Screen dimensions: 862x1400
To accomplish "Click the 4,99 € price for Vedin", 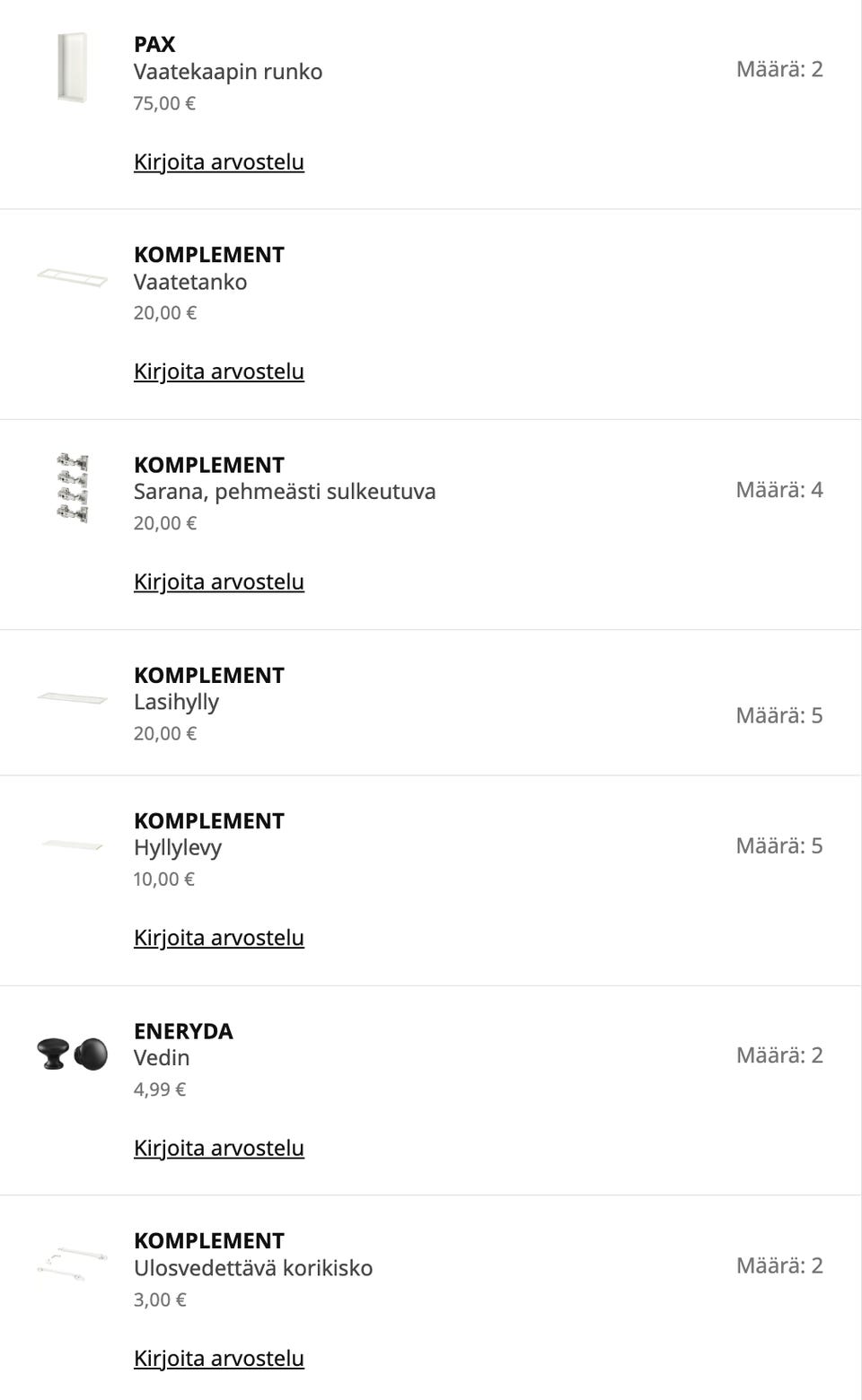I will [160, 1089].
